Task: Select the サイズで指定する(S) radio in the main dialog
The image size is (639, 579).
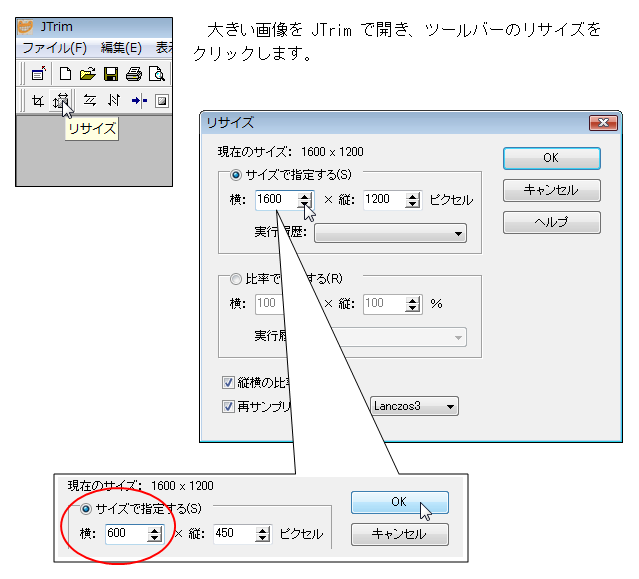Action: click(x=237, y=175)
